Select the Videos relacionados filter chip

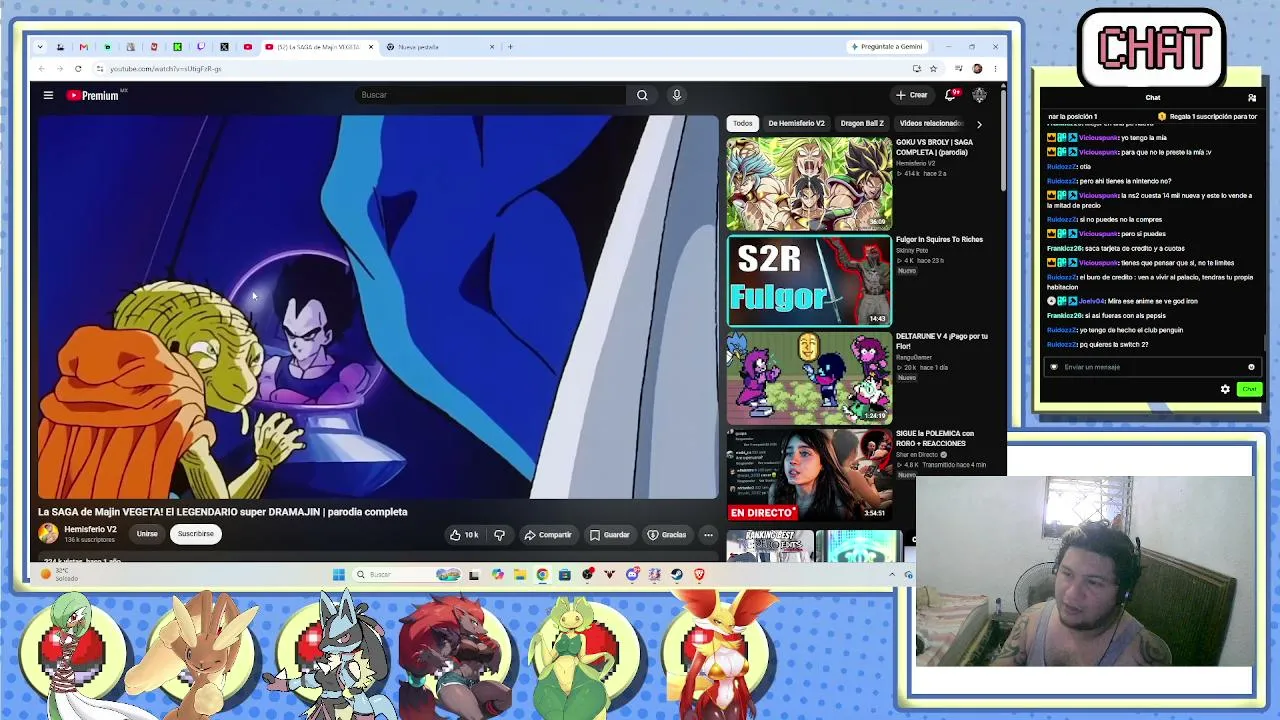pyautogui.click(x=930, y=123)
